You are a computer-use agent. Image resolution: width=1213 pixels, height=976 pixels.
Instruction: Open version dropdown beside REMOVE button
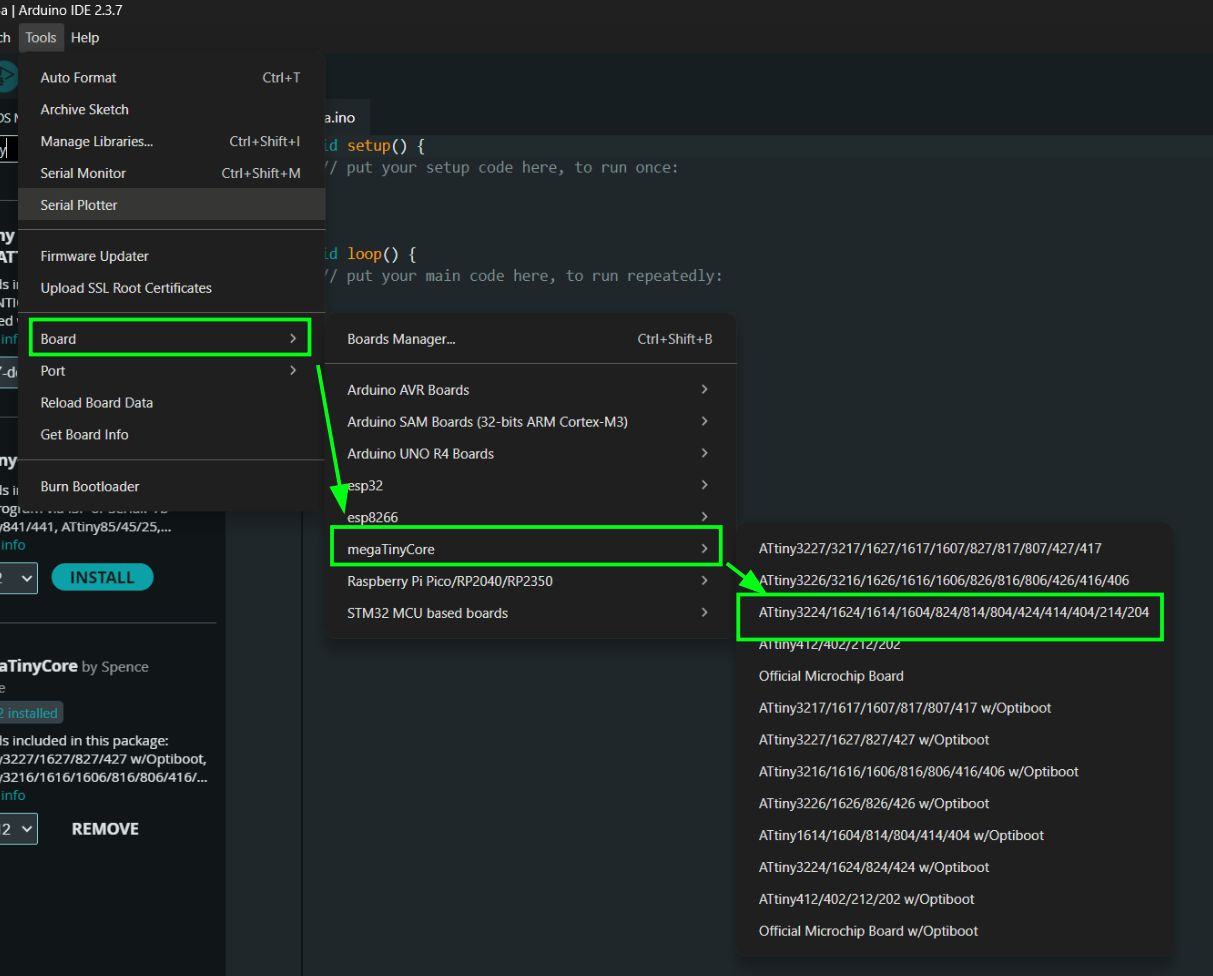pyautogui.click(x=18, y=829)
